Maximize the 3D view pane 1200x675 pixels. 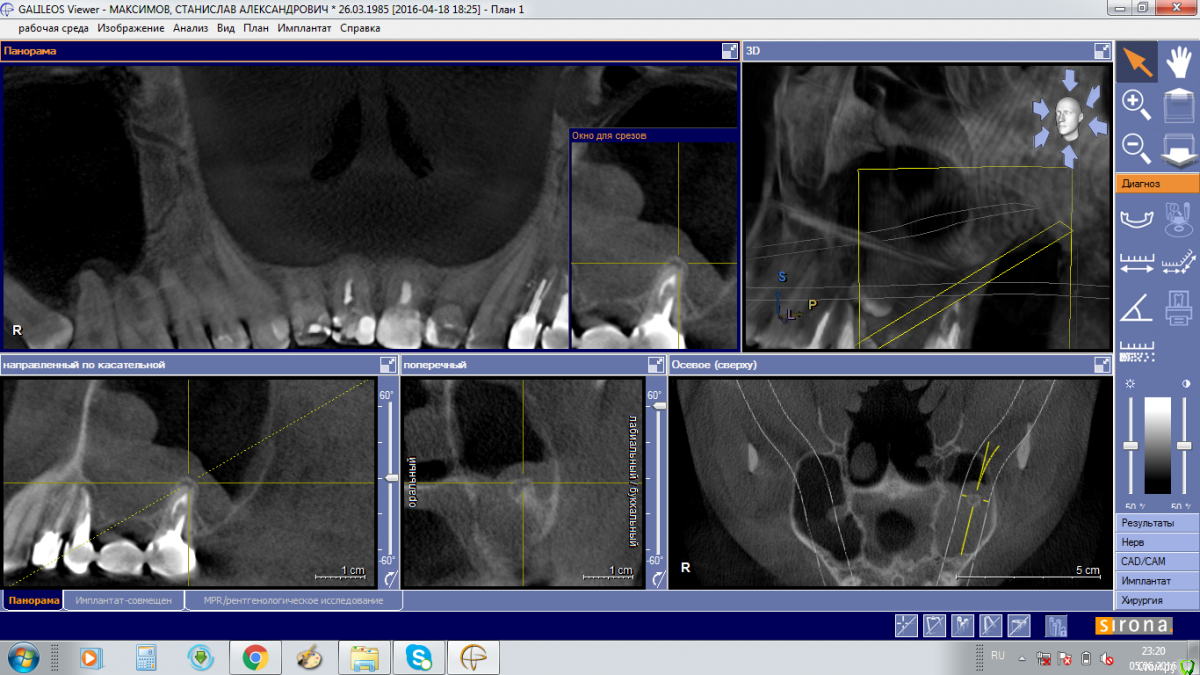tap(1102, 51)
